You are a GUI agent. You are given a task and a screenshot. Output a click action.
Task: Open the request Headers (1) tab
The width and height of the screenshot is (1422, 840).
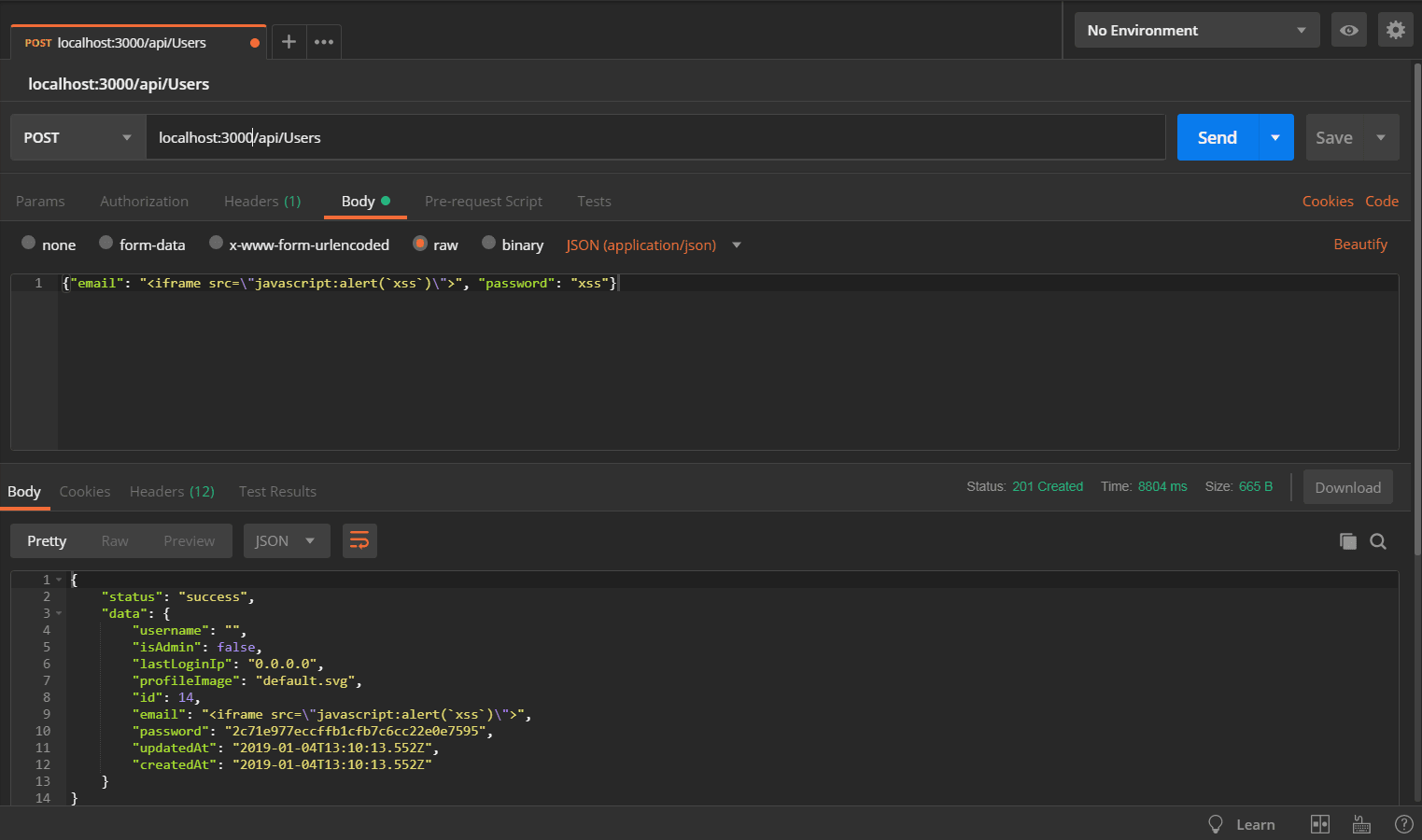pyautogui.click(x=262, y=201)
